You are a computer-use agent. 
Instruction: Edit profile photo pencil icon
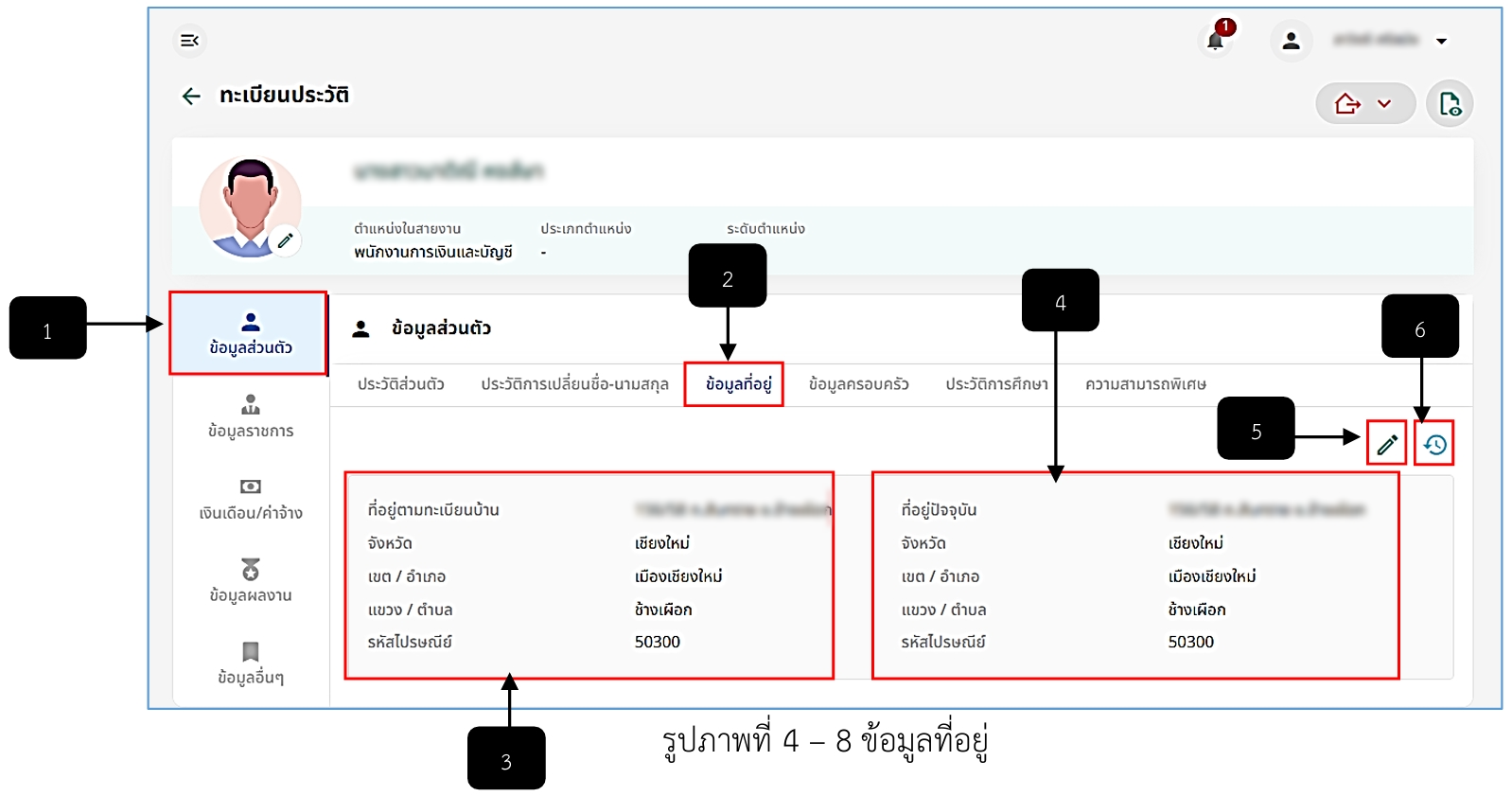tap(285, 240)
